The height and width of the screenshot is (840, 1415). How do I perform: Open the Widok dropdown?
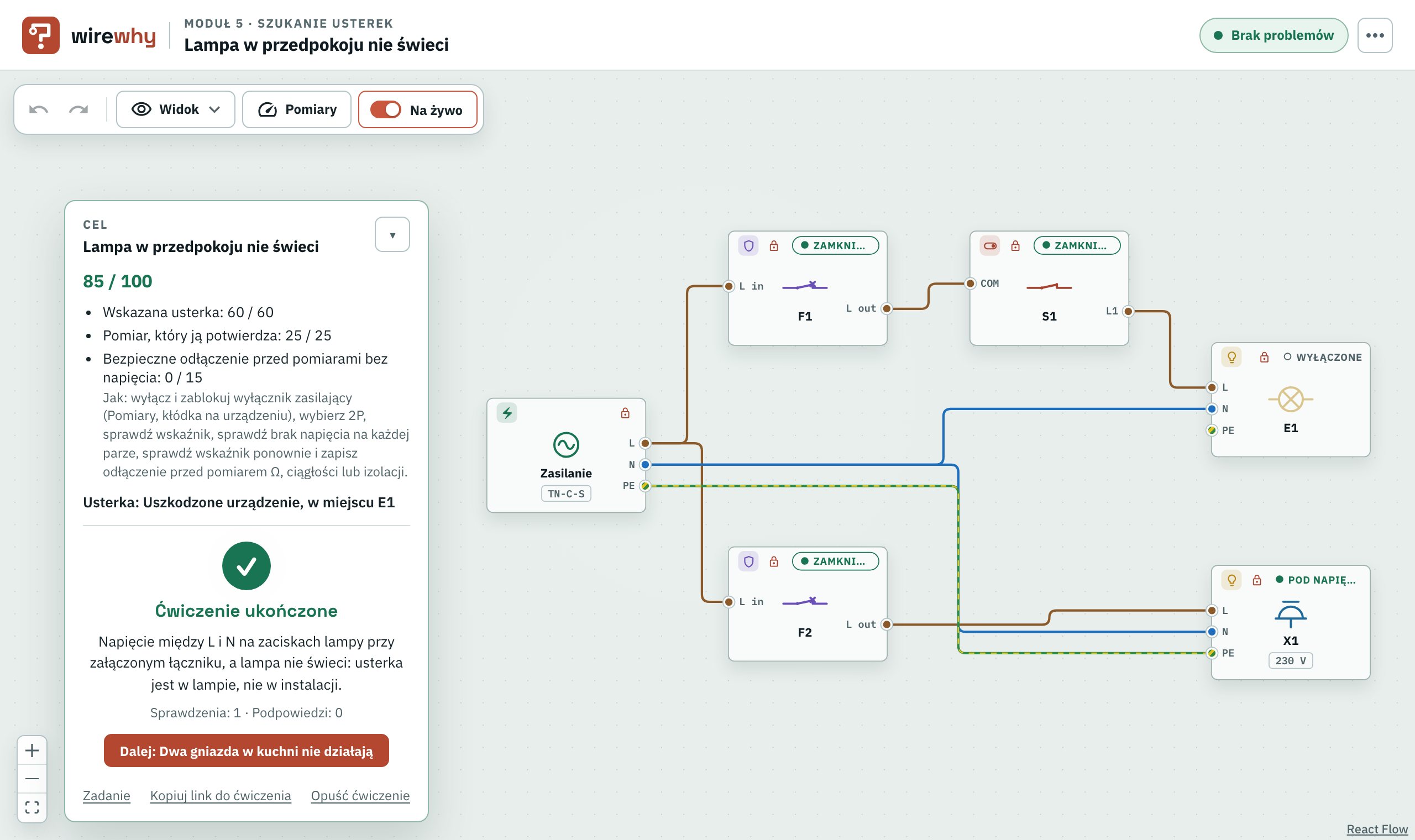pos(175,109)
